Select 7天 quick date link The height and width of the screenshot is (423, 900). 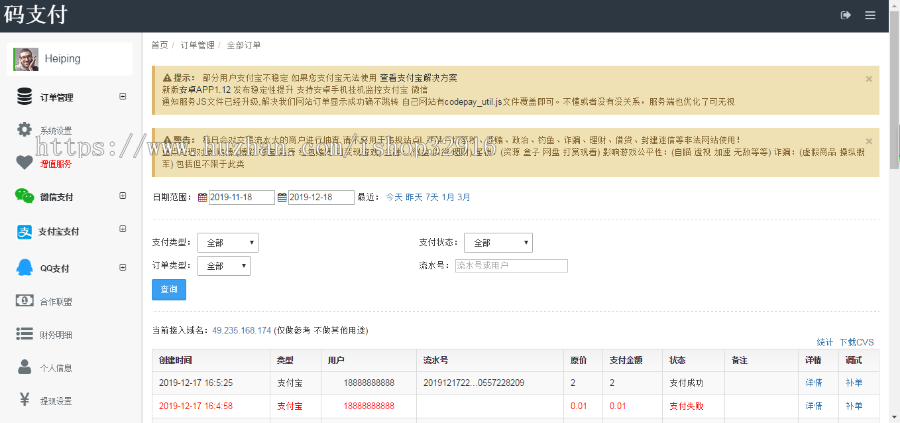432,197
